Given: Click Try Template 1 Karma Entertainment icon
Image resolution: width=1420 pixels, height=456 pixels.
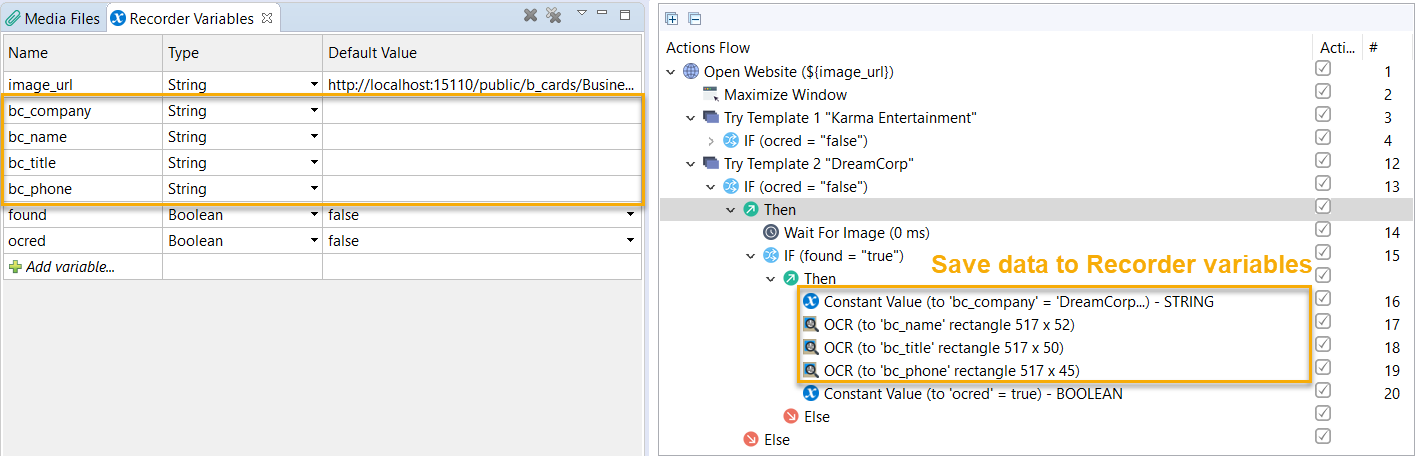Looking at the screenshot, I should point(711,118).
